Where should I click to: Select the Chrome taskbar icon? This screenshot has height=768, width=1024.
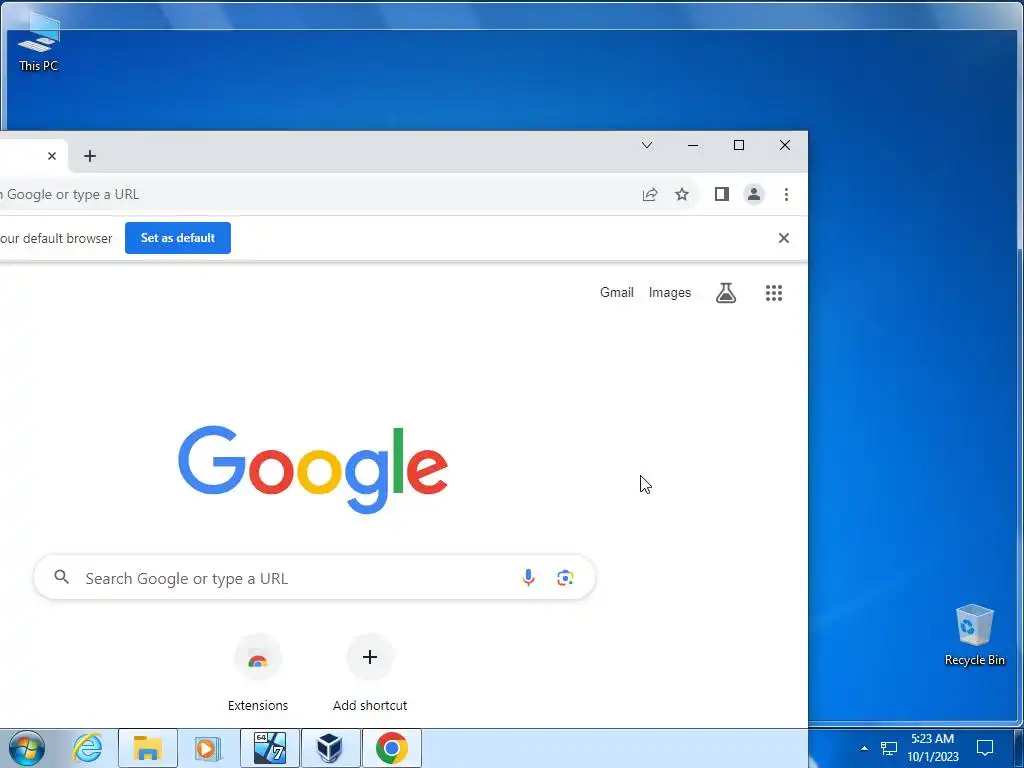coord(391,748)
